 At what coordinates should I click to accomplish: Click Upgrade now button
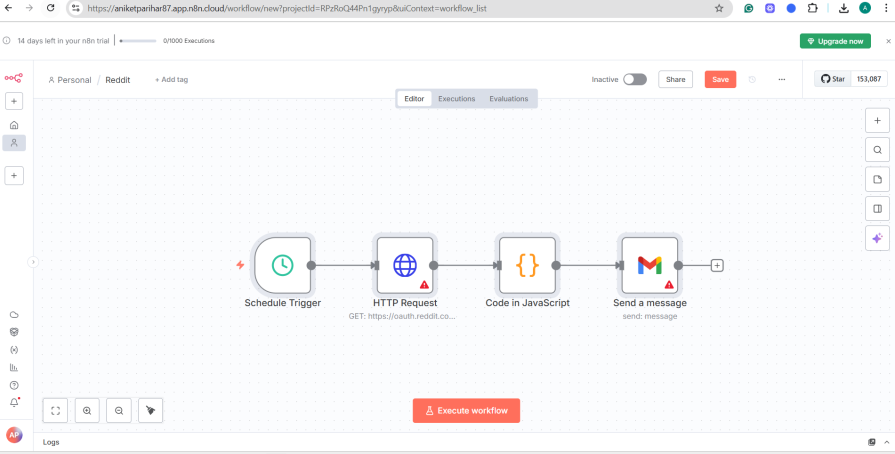835,41
